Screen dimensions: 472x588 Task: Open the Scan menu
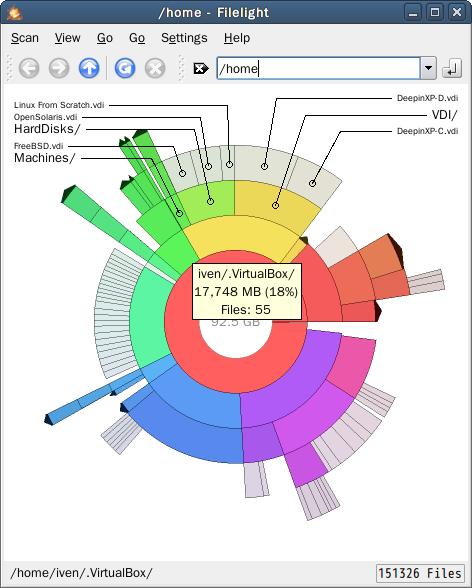(x=25, y=38)
